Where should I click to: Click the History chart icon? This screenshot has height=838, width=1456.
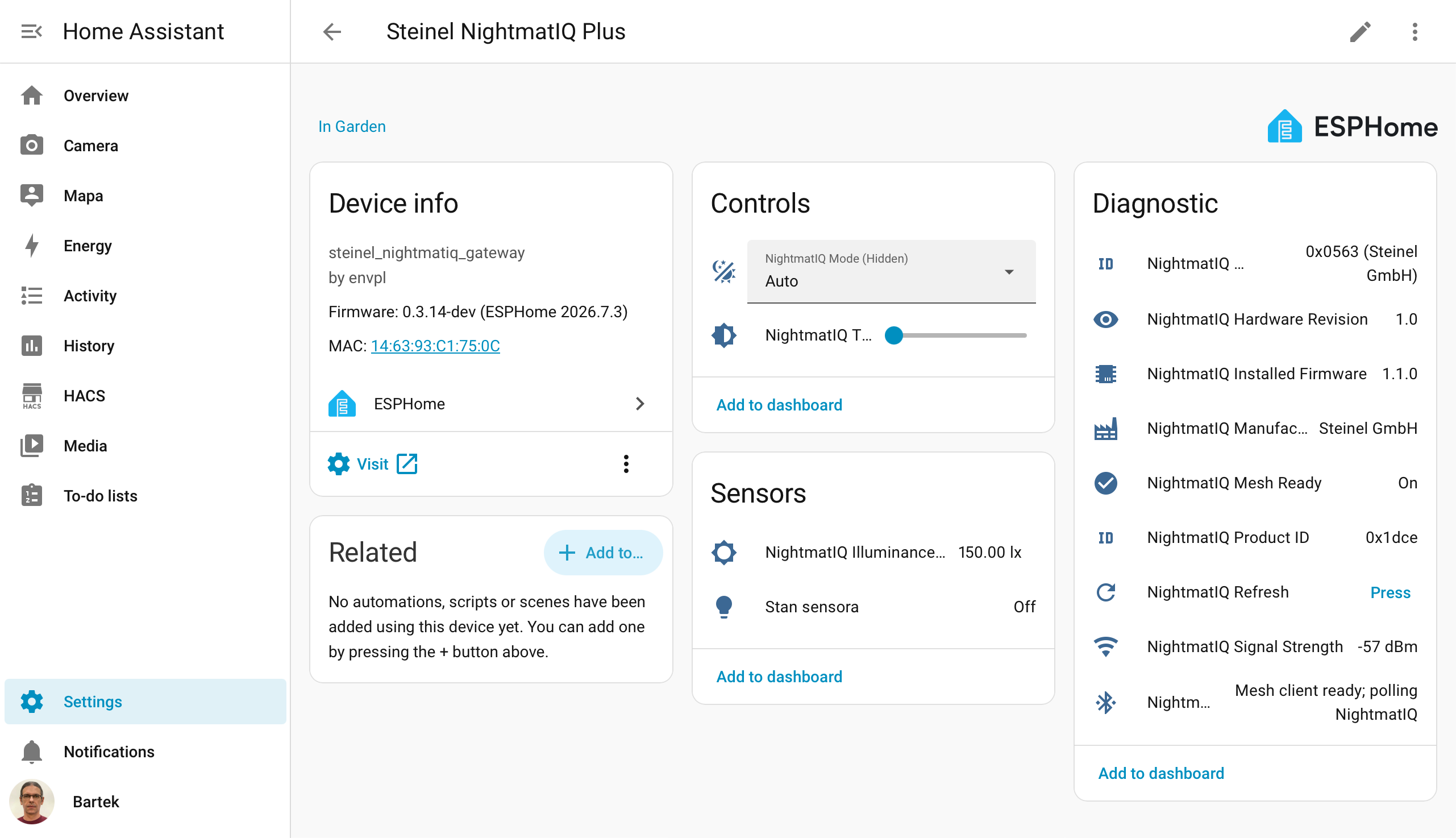coord(32,346)
